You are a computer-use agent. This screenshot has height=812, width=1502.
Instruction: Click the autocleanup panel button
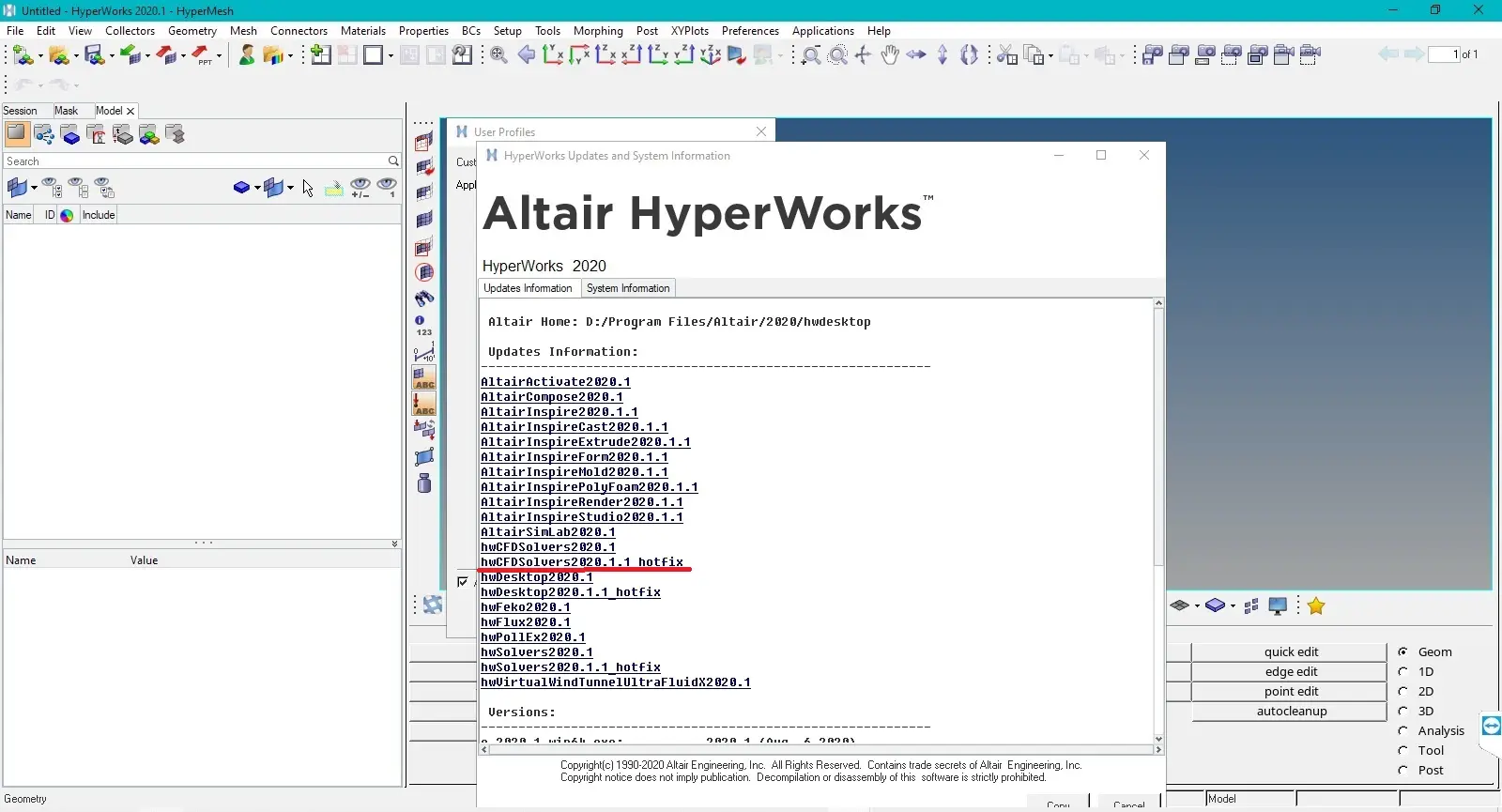pyautogui.click(x=1291, y=712)
